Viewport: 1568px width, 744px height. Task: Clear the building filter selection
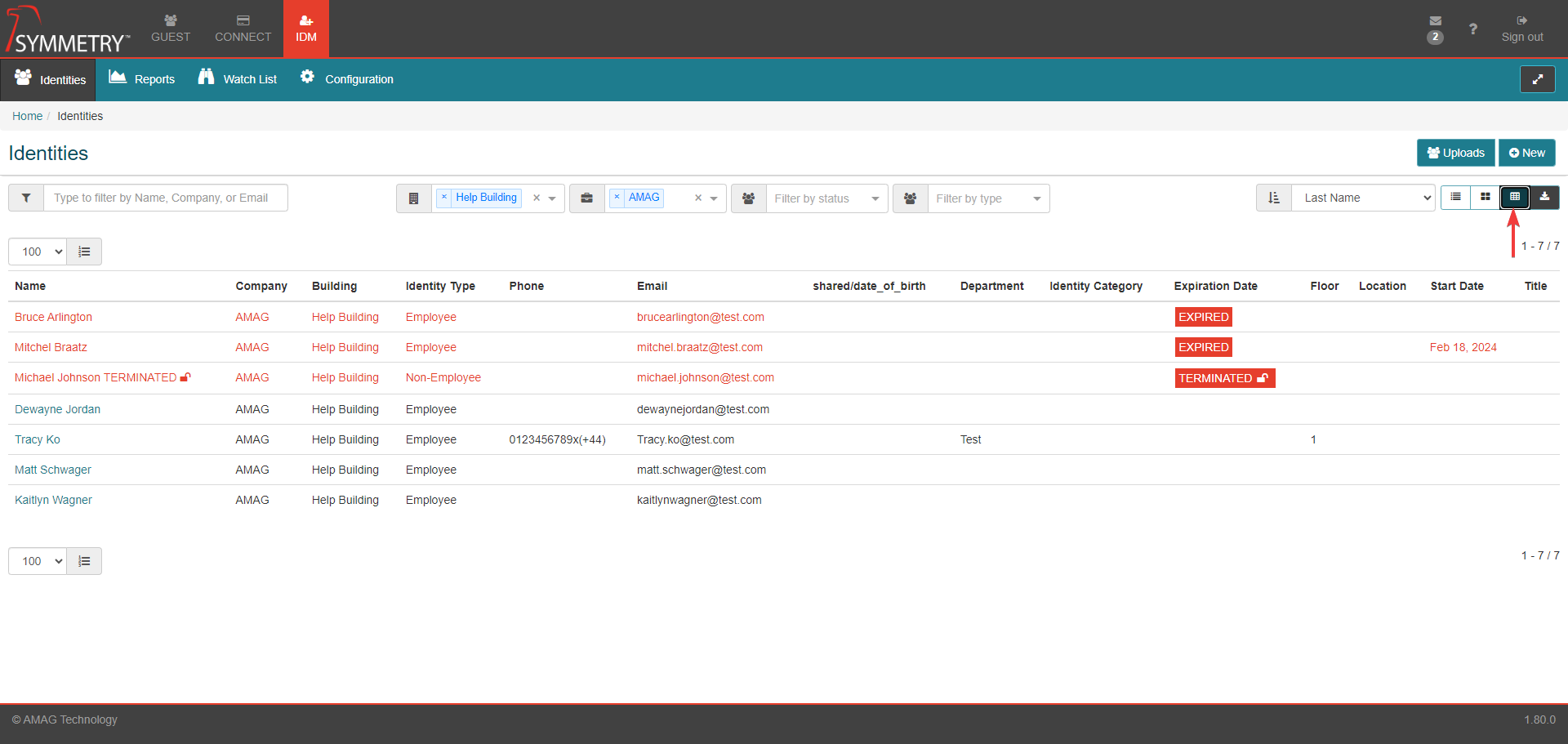click(x=537, y=198)
